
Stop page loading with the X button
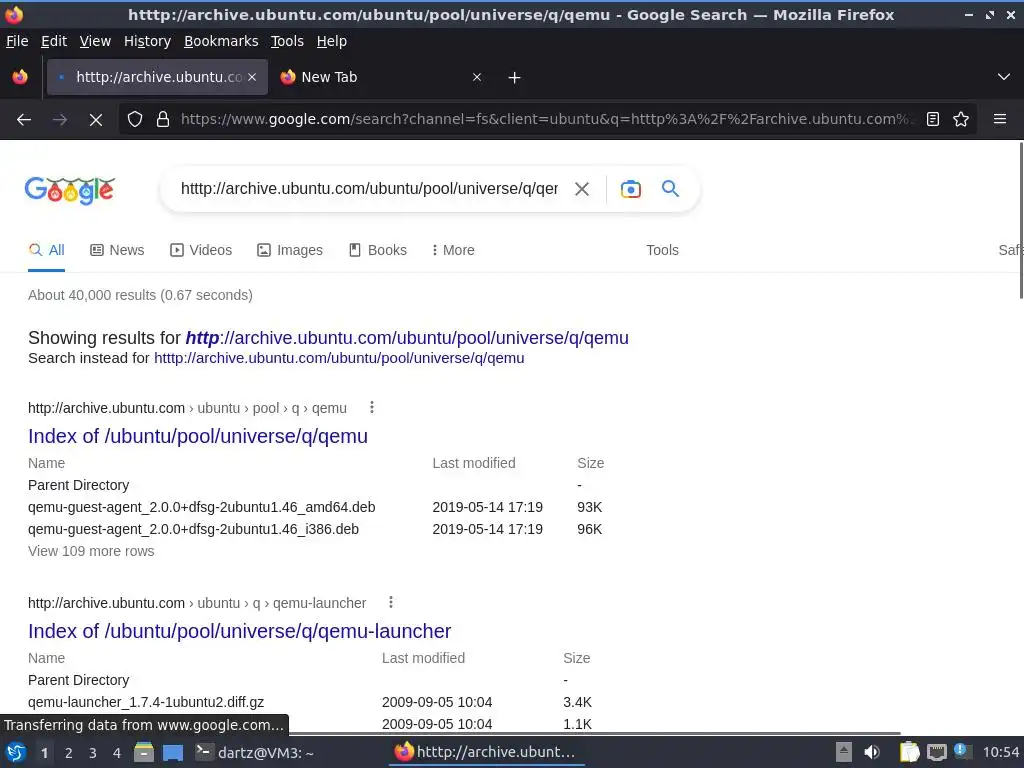(95, 120)
